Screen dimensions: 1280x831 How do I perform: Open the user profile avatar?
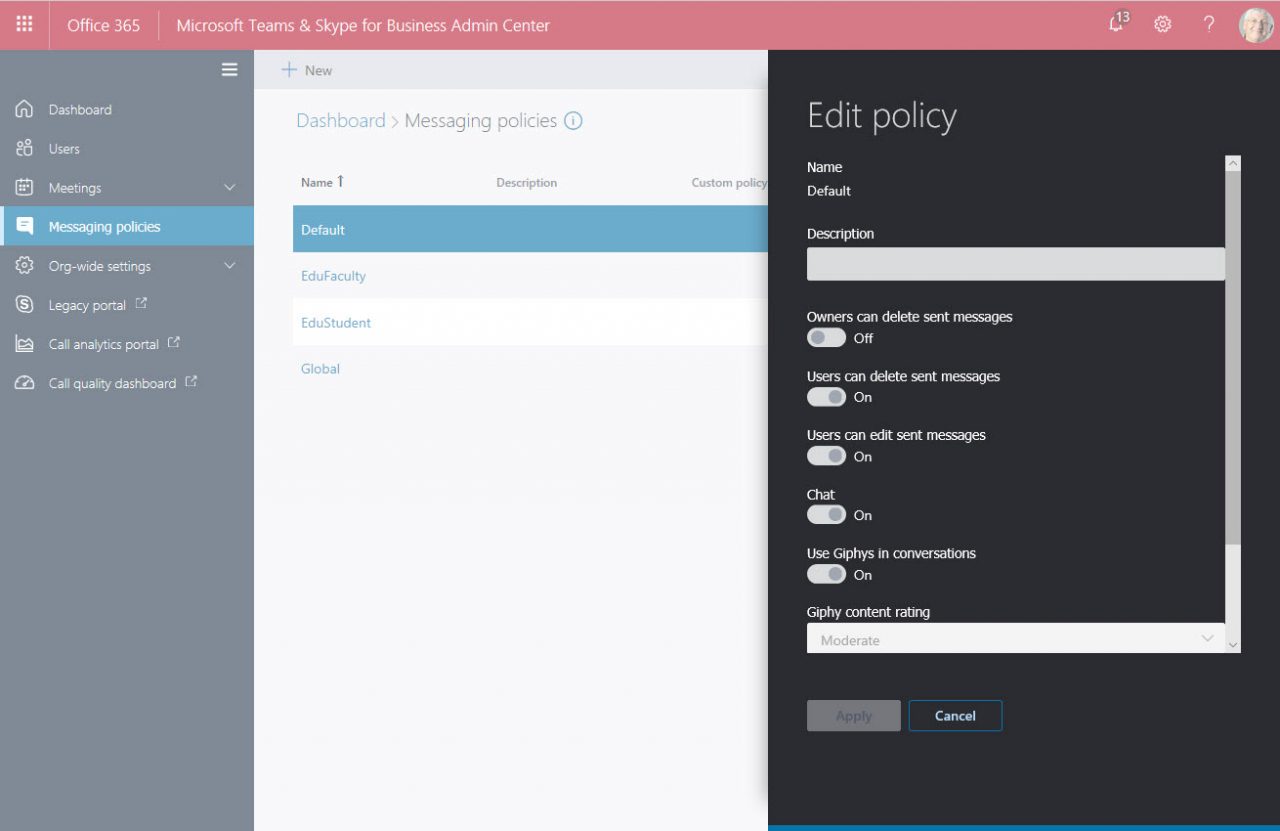click(1256, 25)
